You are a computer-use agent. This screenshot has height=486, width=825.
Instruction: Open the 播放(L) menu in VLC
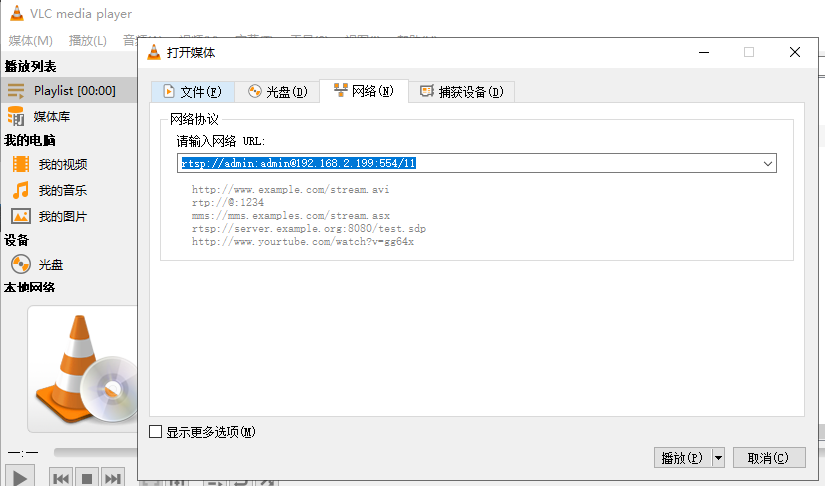coord(87,40)
